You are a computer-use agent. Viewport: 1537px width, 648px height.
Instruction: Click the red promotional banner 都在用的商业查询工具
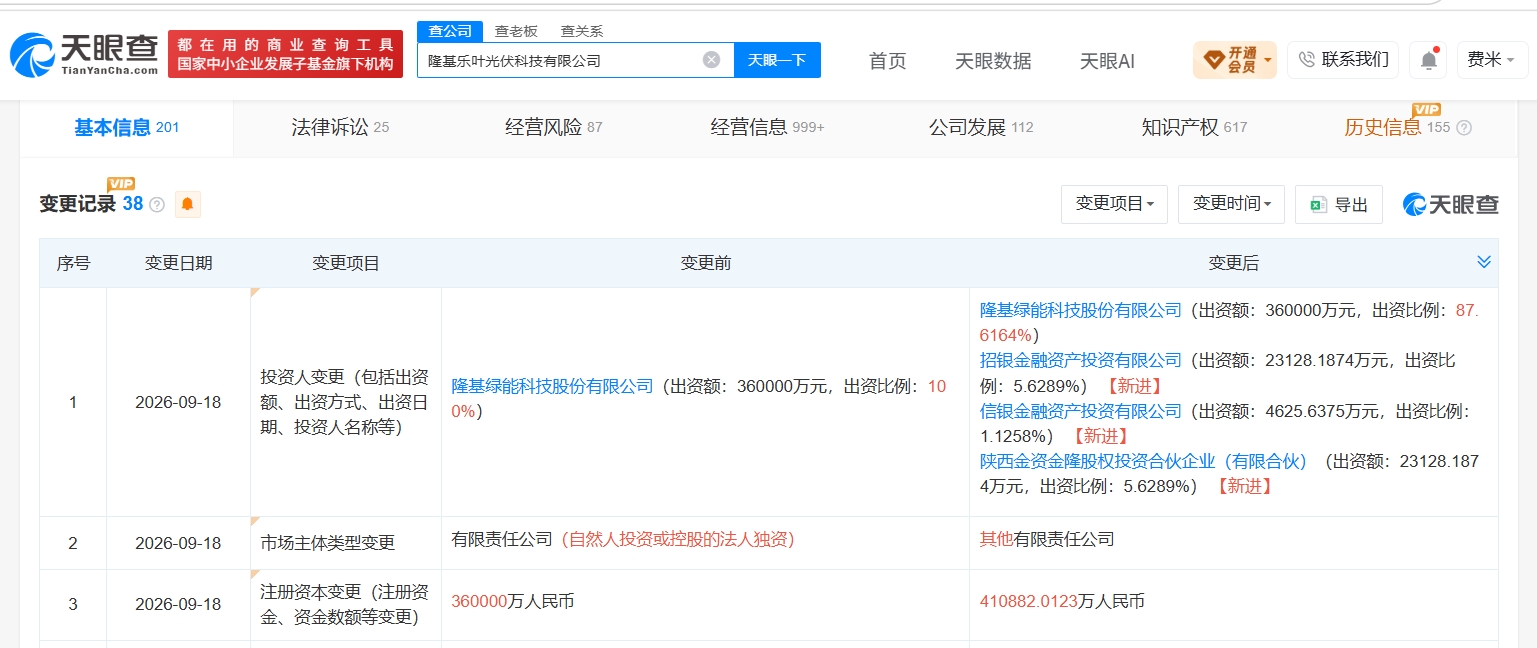click(x=285, y=55)
